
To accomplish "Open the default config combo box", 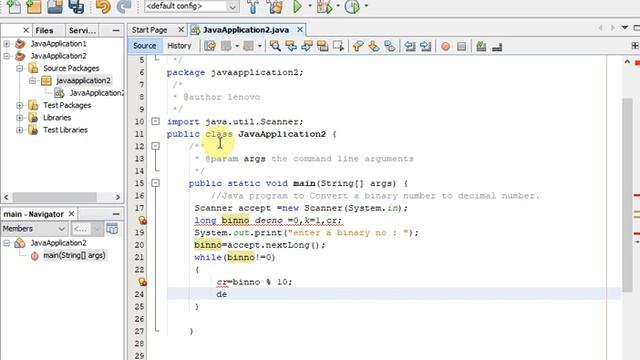I will 191,6.
